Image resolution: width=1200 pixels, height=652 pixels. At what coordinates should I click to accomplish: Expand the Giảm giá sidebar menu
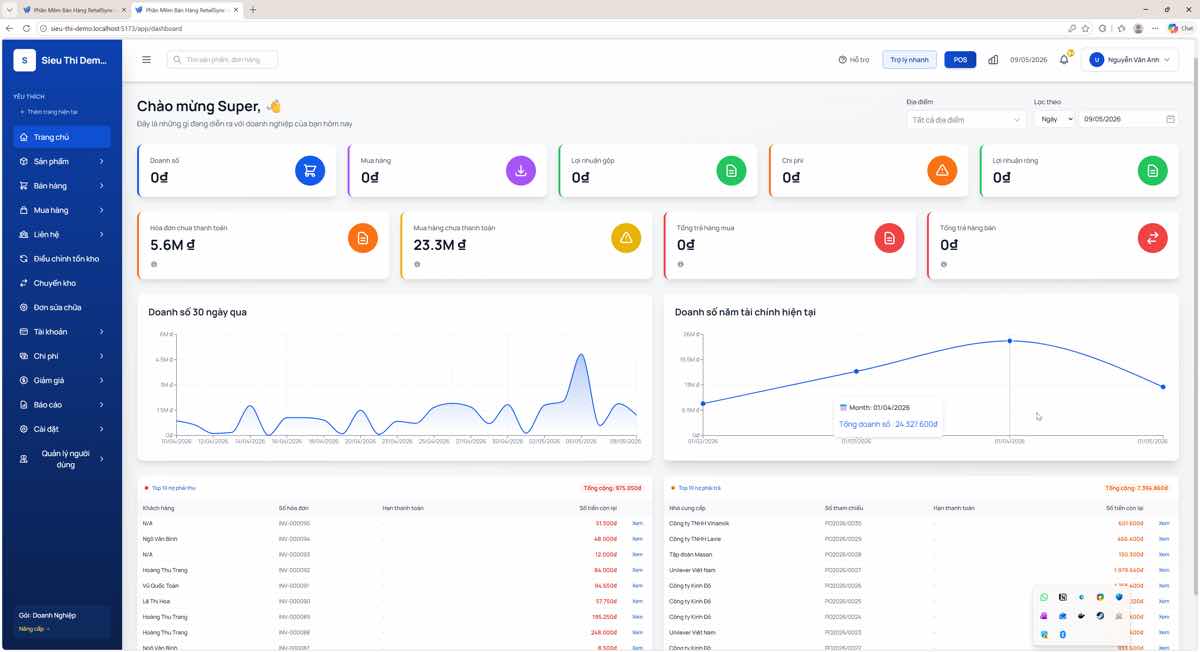pyautogui.click(x=62, y=380)
